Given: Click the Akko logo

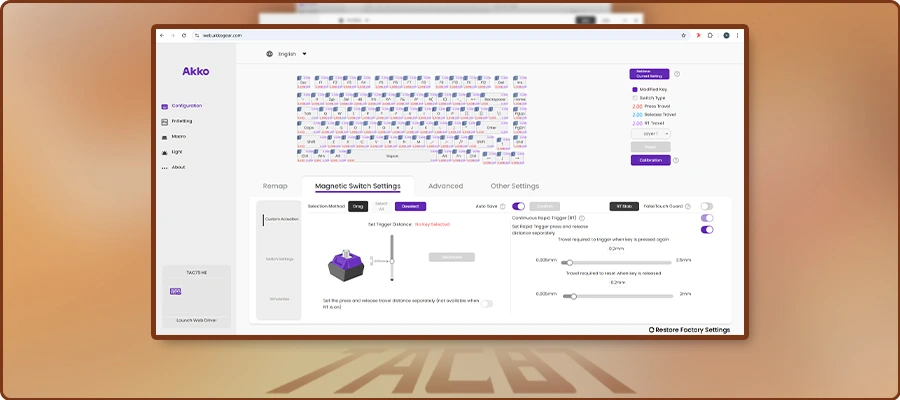Looking at the screenshot, I should (x=196, y=72).
